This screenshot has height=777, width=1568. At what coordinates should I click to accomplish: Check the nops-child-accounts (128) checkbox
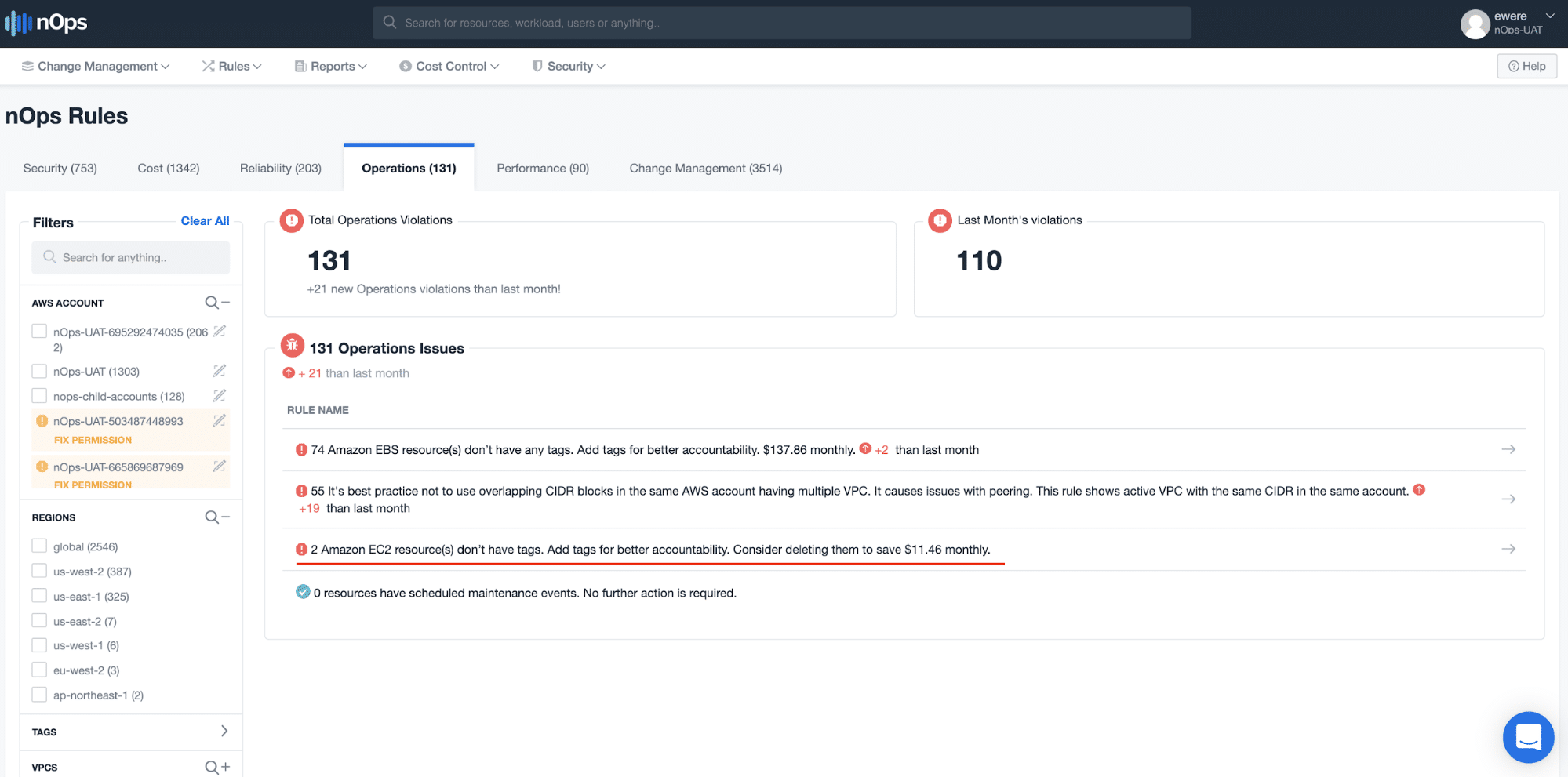point(39,396)
